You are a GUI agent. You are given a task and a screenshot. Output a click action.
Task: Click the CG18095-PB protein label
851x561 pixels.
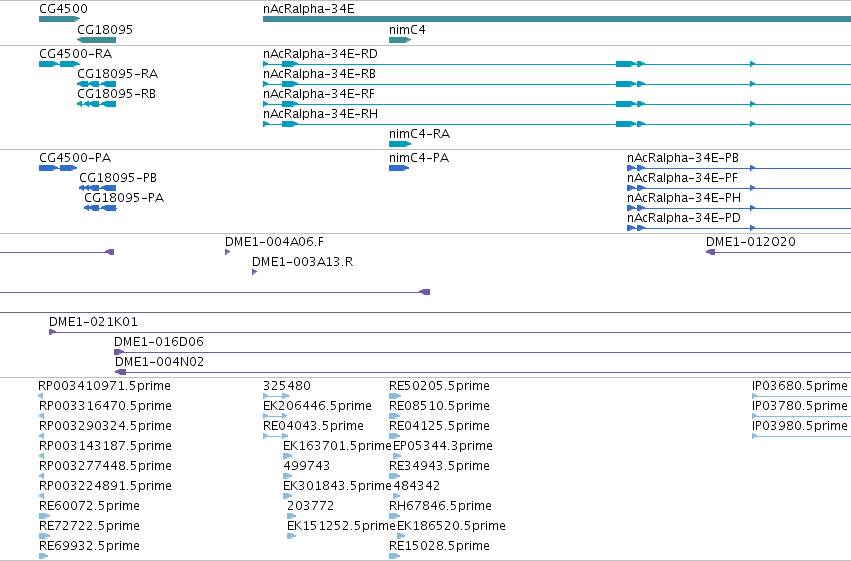coord(118,178)
